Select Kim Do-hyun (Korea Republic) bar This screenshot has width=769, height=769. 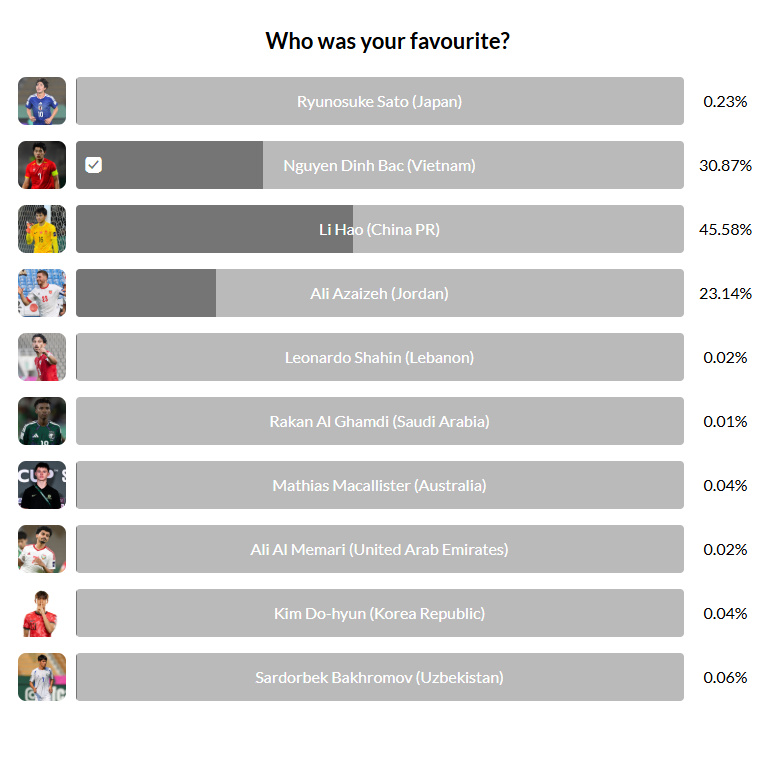pos(379,613)
